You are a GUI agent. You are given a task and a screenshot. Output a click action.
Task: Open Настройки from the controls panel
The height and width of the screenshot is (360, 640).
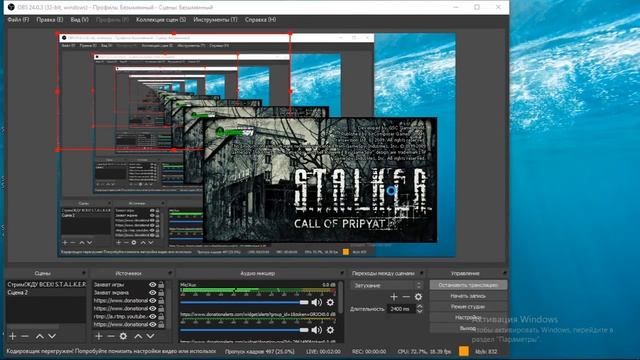tap(468, 317)
